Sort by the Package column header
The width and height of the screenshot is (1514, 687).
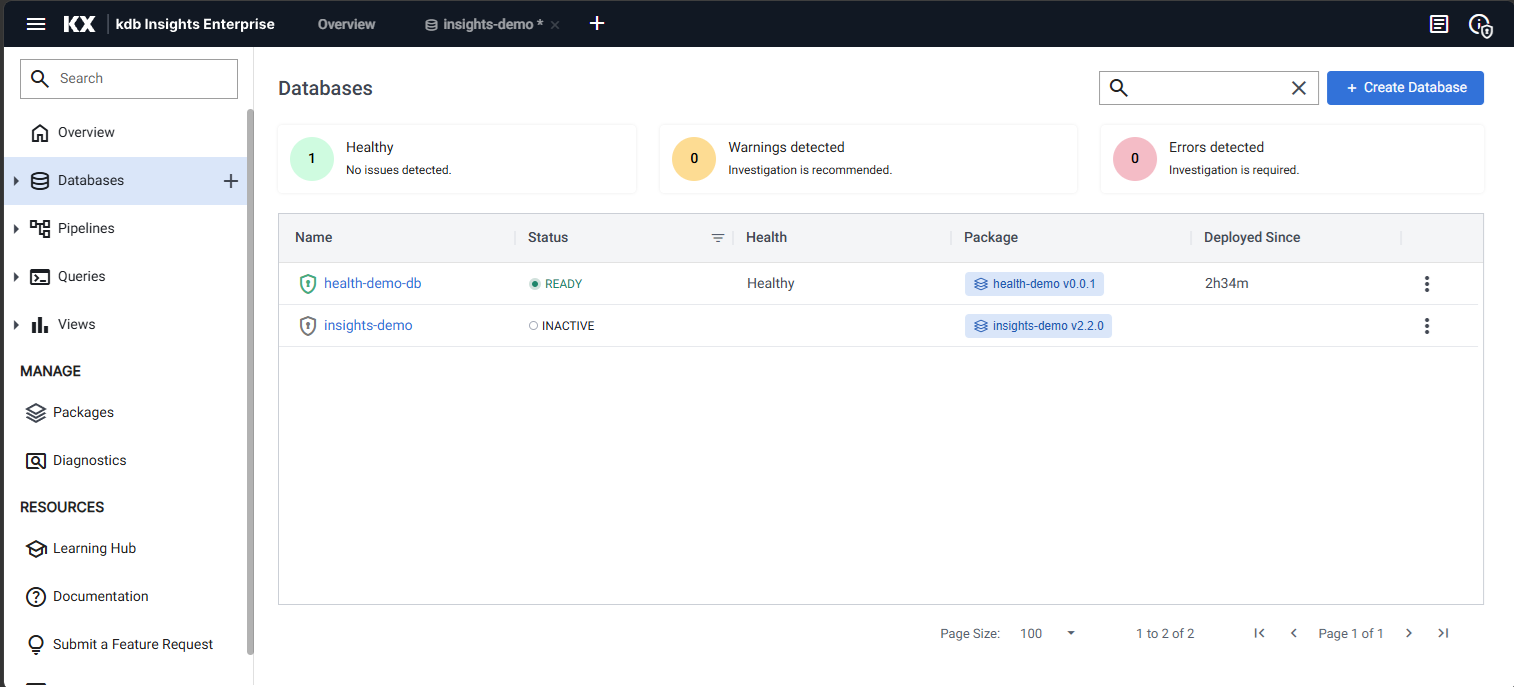pyautogui.click(x=991, y=237)
